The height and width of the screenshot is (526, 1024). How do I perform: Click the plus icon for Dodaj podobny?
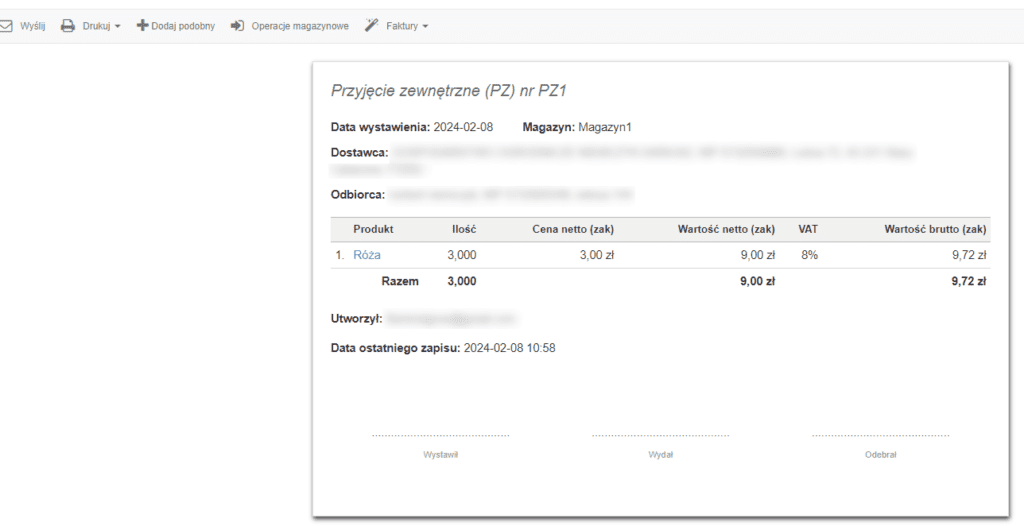[142, 26]
